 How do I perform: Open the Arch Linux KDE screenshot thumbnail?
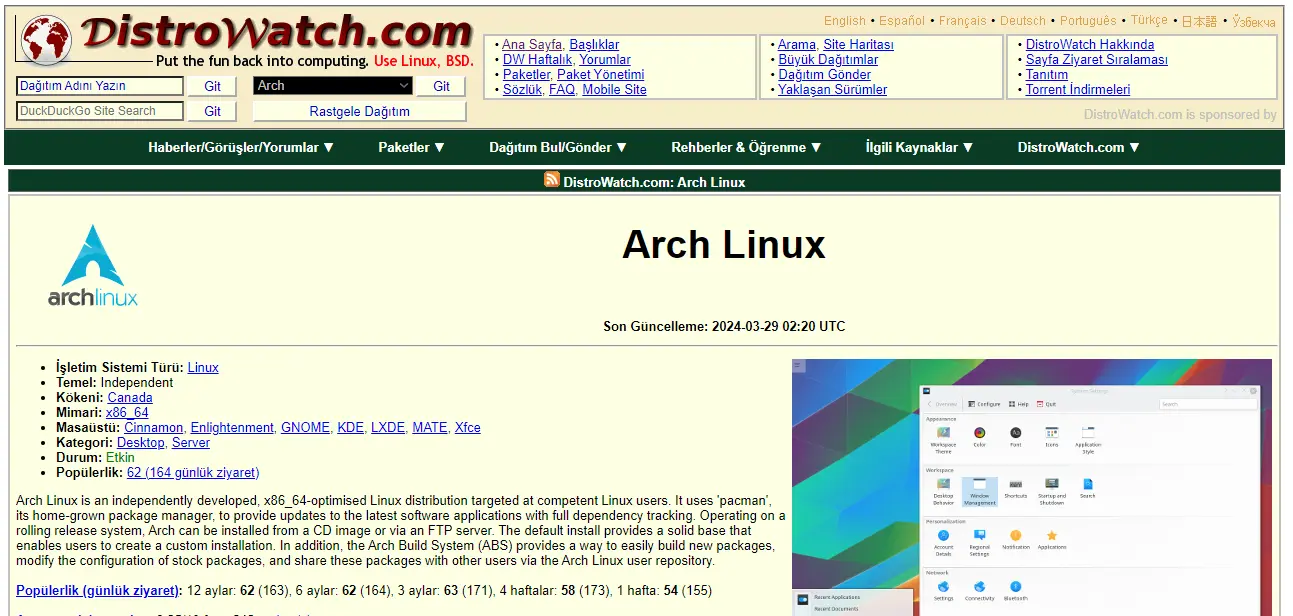coord(1032,488)
